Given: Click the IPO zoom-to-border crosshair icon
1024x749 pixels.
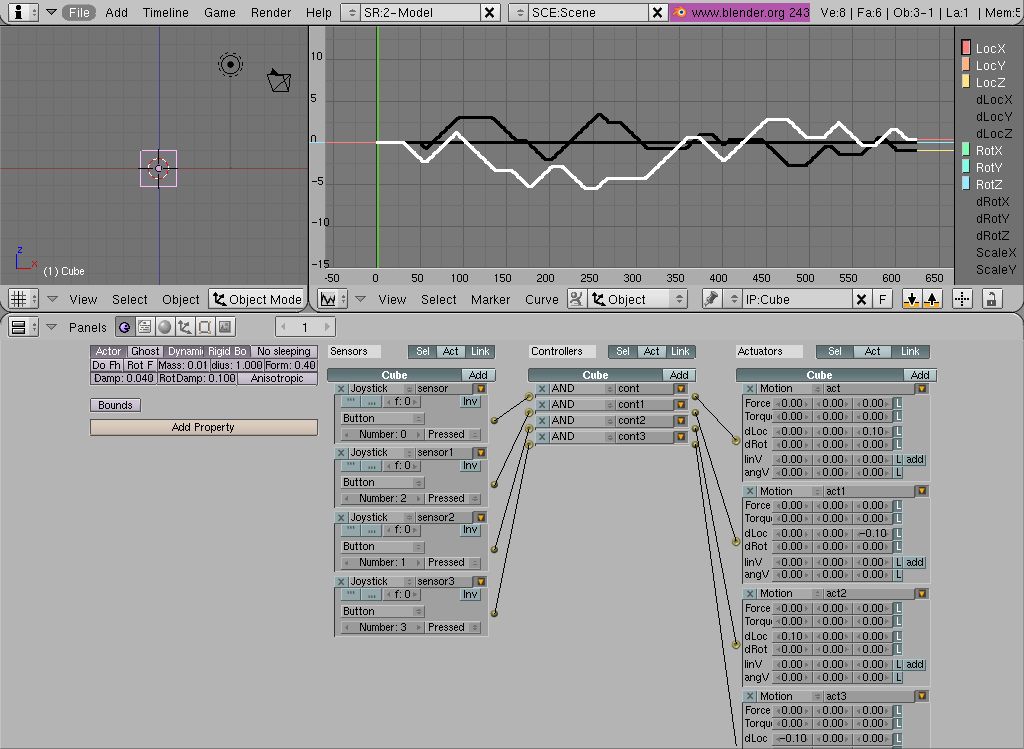Looking at the screenshot, I should point(962,299).
